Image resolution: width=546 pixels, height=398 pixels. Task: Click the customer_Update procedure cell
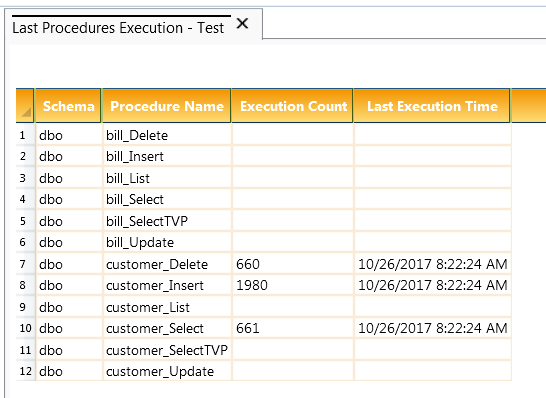[x=167, y=371]
